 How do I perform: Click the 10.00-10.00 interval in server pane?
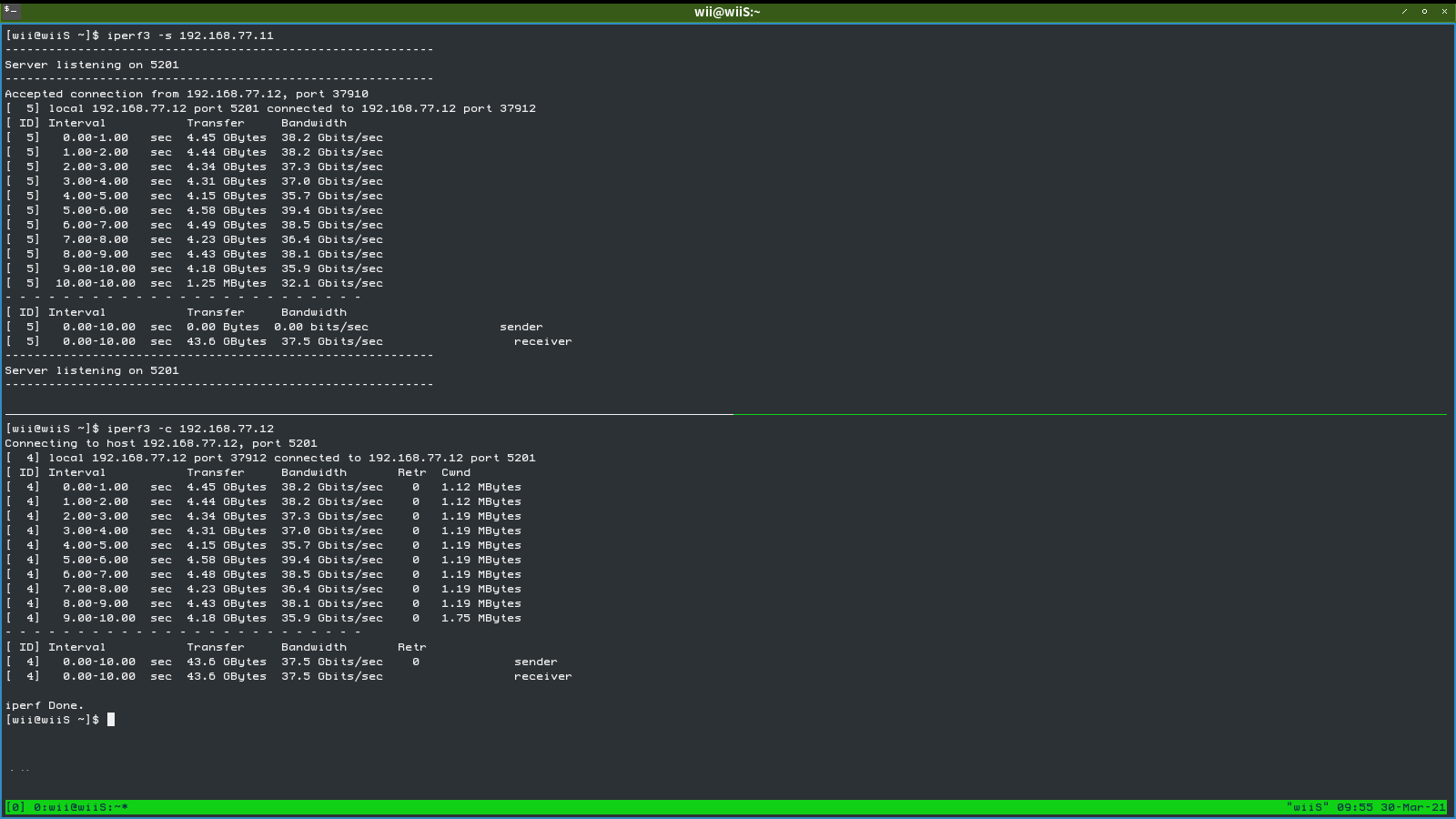click(96, 283)
